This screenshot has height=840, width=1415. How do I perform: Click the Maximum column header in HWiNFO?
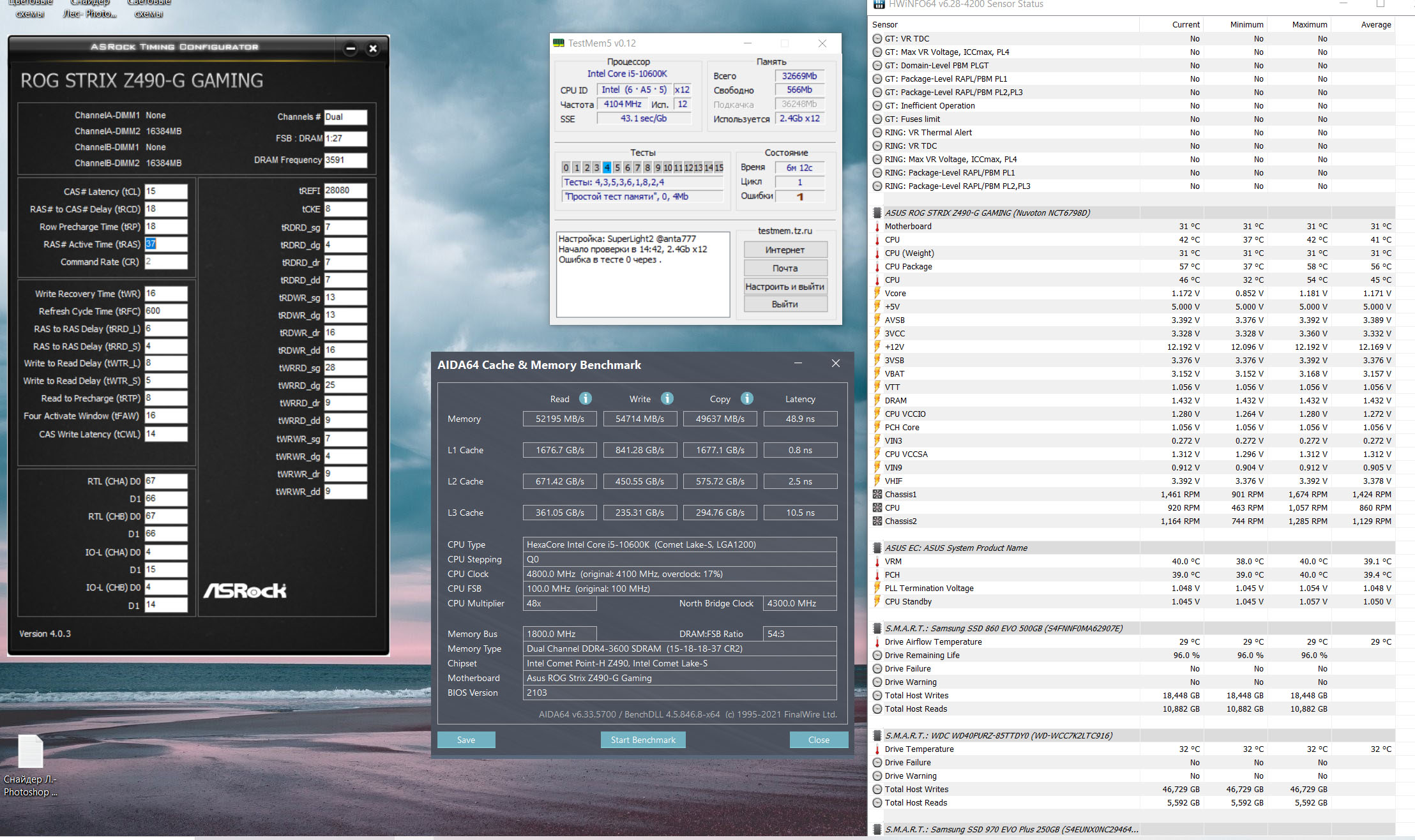pyautogui.click(x=1309, y=24)
